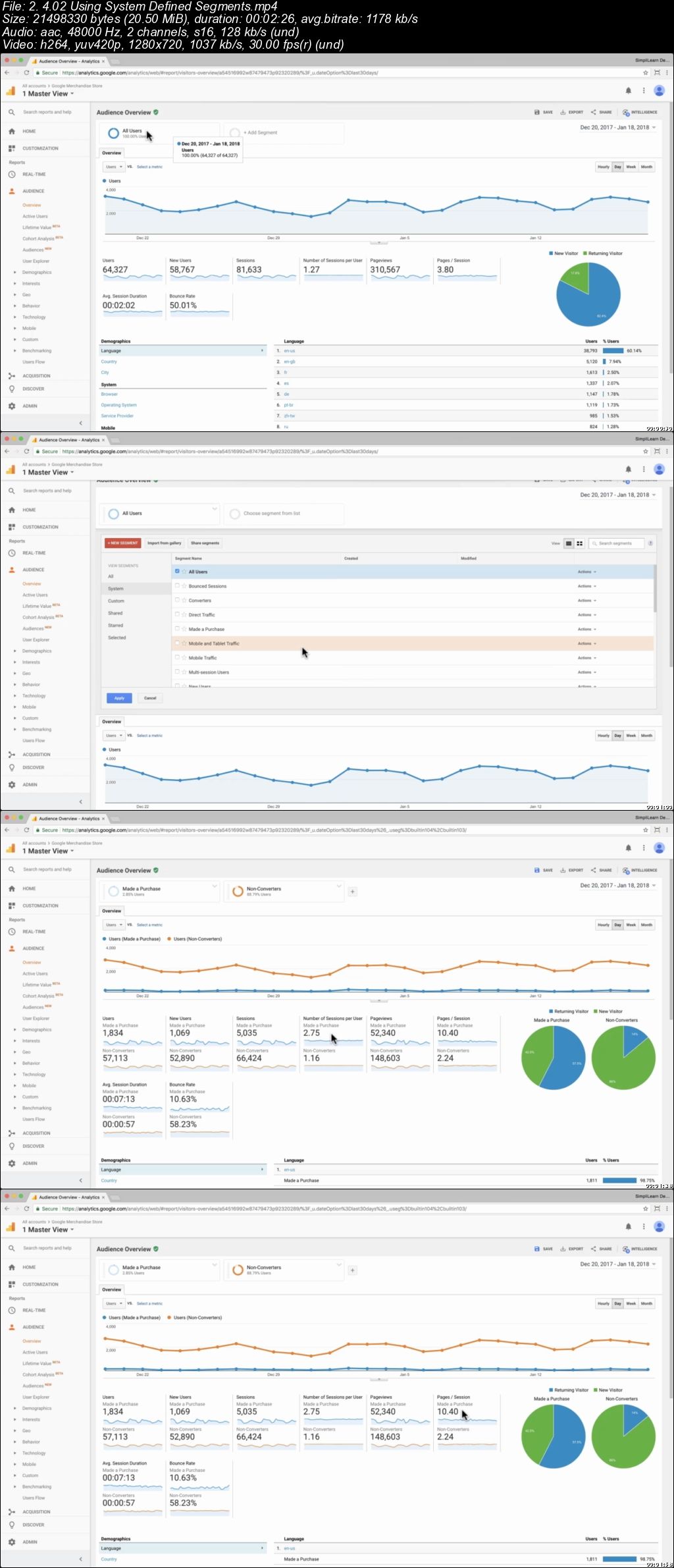The image size is (674, 1568).
Task: Select Selected under View Segments
Action: pos(117,637)
